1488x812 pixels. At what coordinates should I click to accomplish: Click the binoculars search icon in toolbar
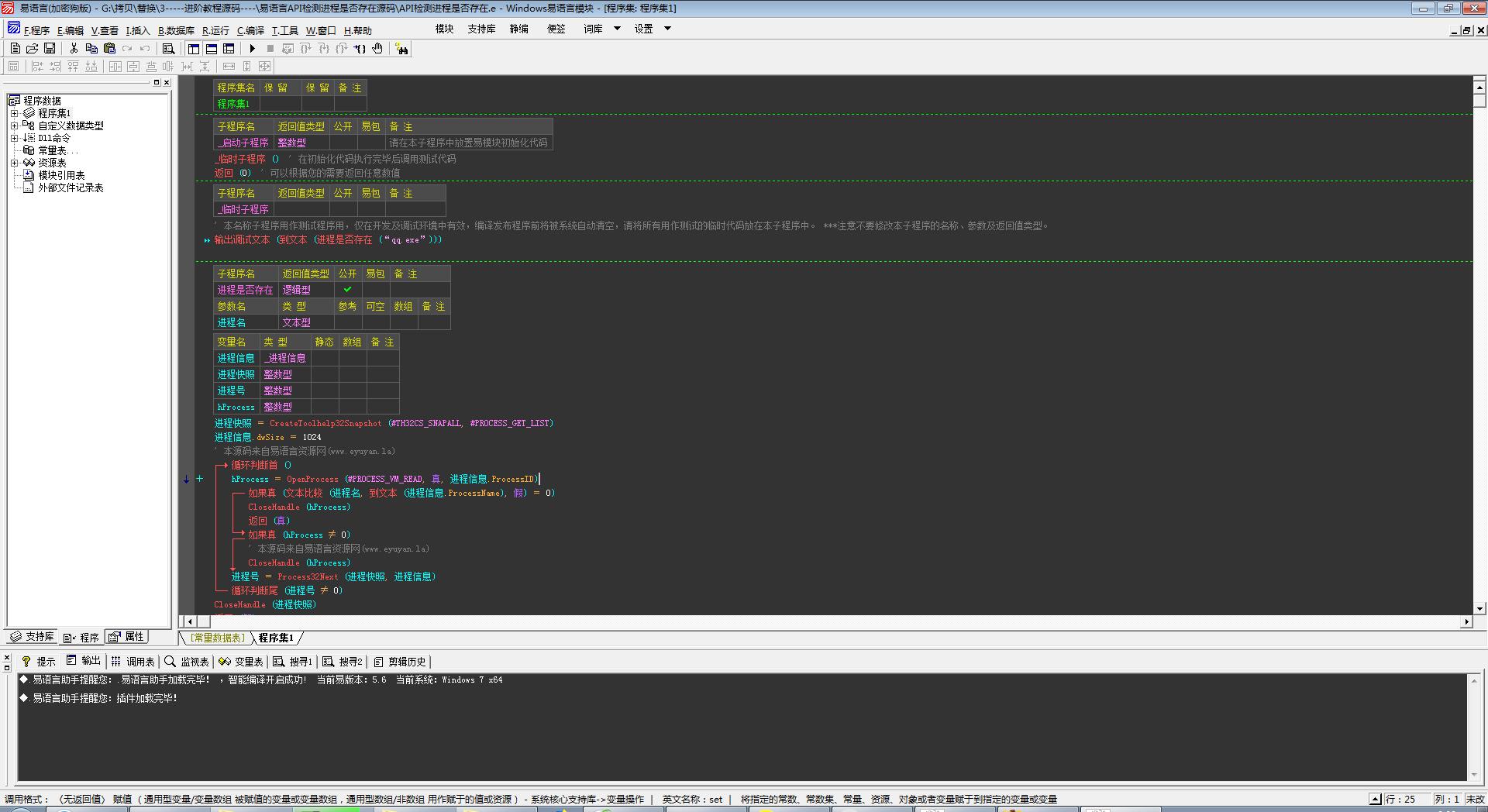pos(401,49)
